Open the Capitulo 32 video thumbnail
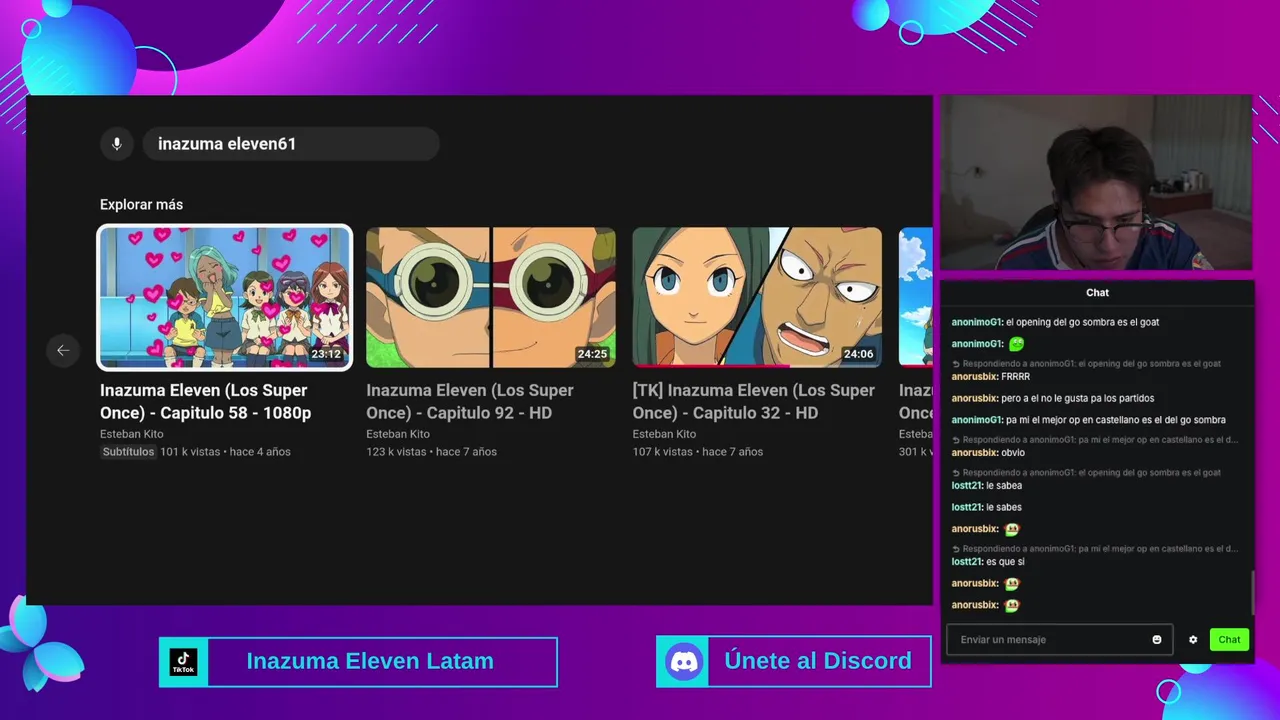The width and height of the screenshot is (1280, 720). point(757,297)
